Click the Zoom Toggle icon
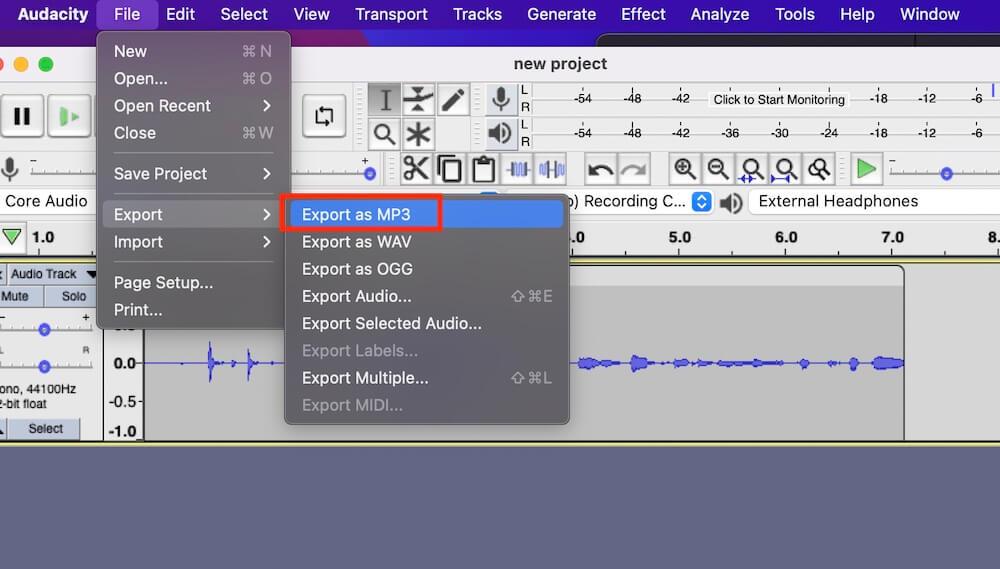 (x=819, y=169)
